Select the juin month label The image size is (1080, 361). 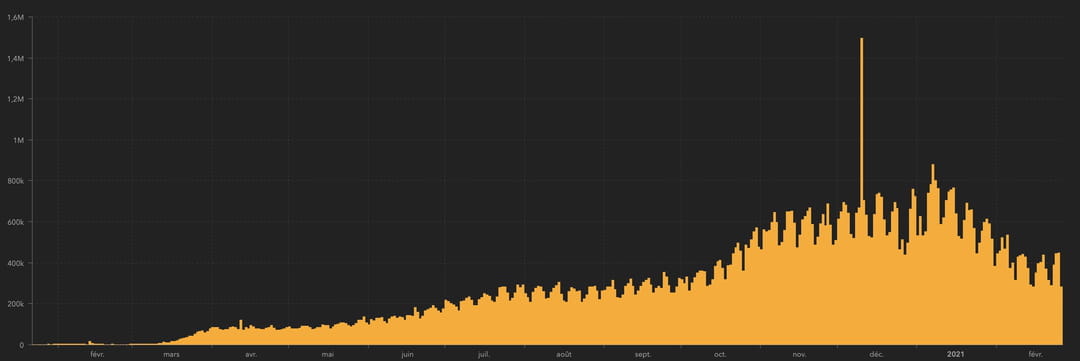pos(407,354)
